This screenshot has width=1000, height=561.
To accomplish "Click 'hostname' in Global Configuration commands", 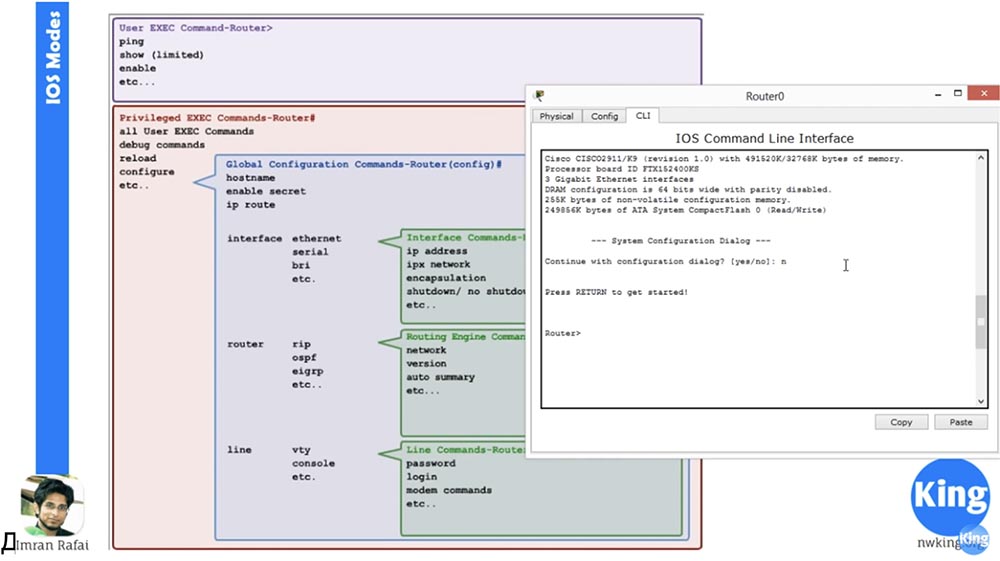I will pyautogui.click(x=250, y=178).
